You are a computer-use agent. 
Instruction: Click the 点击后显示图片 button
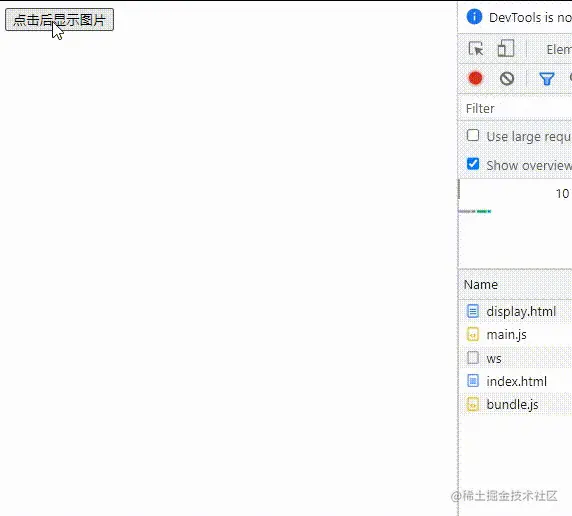(59, 20)
